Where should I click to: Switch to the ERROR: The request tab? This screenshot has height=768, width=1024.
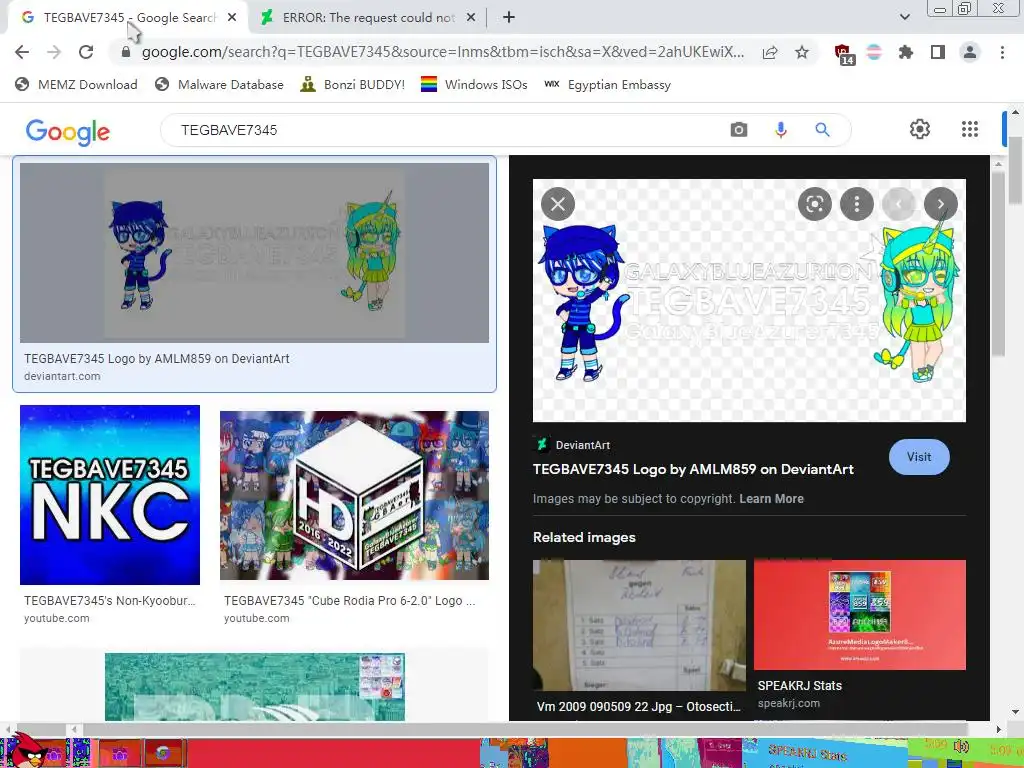[x=368, y=18]
